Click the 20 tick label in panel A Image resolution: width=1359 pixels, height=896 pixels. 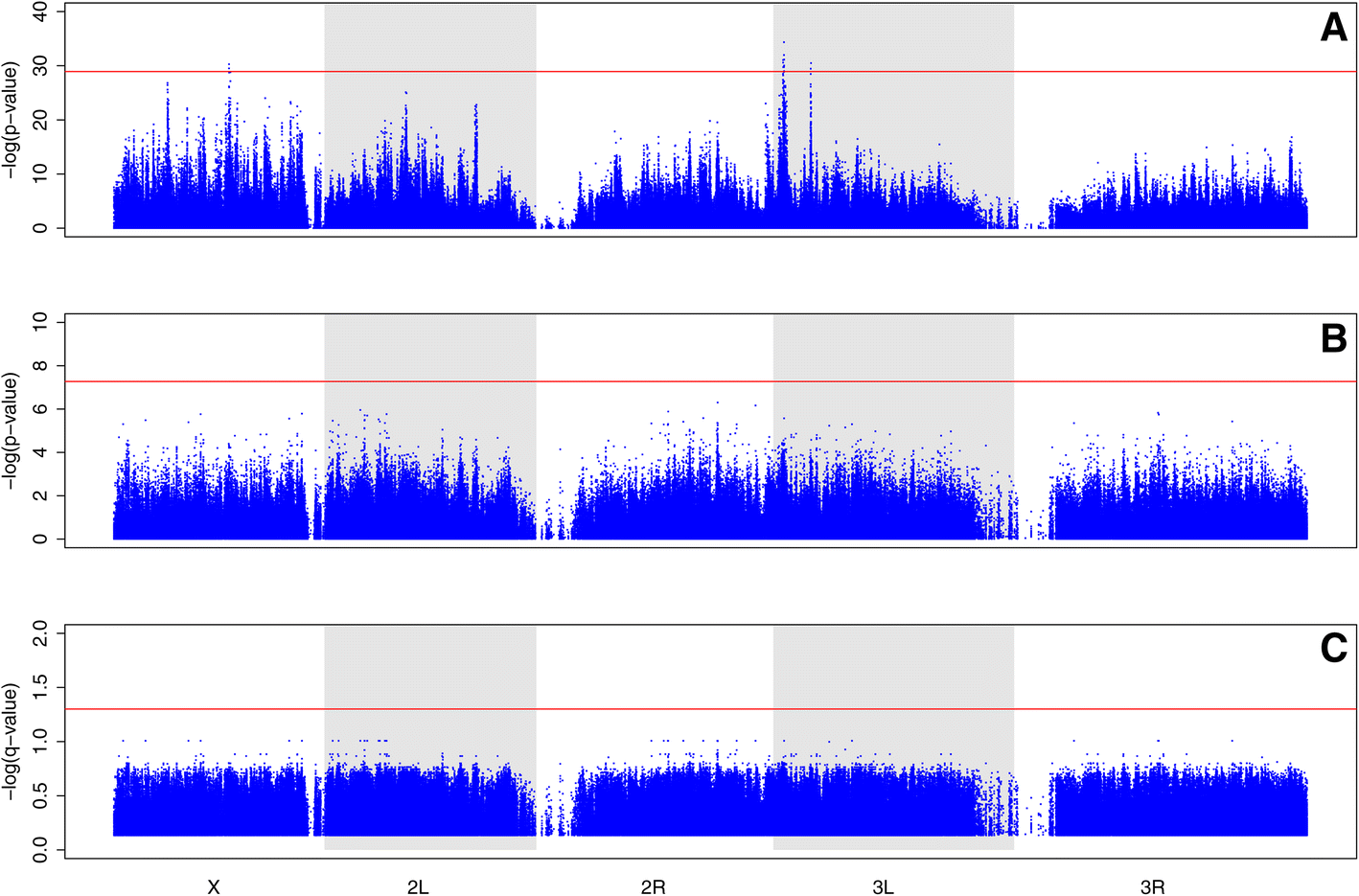click(x=41, y=120)
